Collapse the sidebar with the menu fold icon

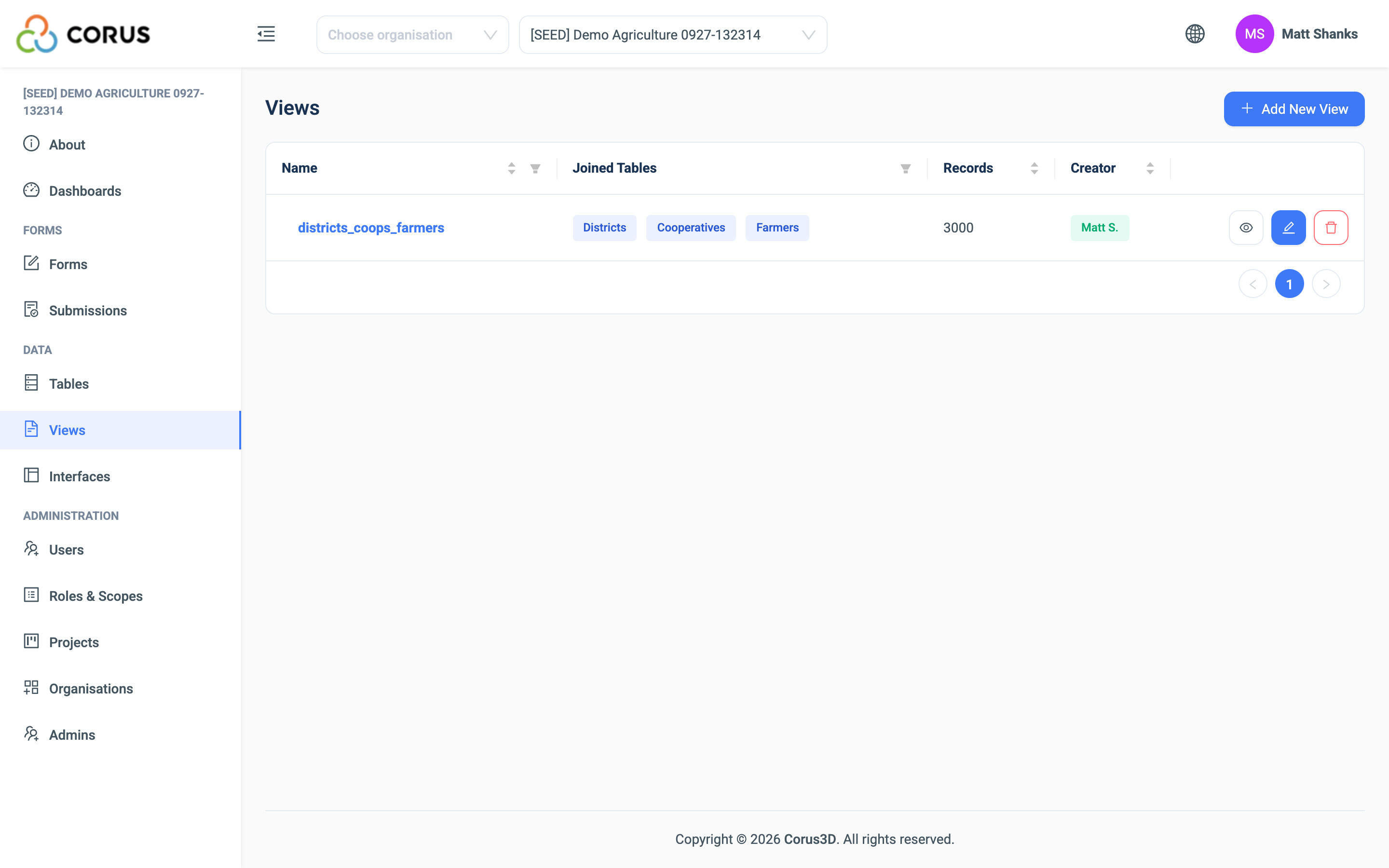[x=266, y=34]
